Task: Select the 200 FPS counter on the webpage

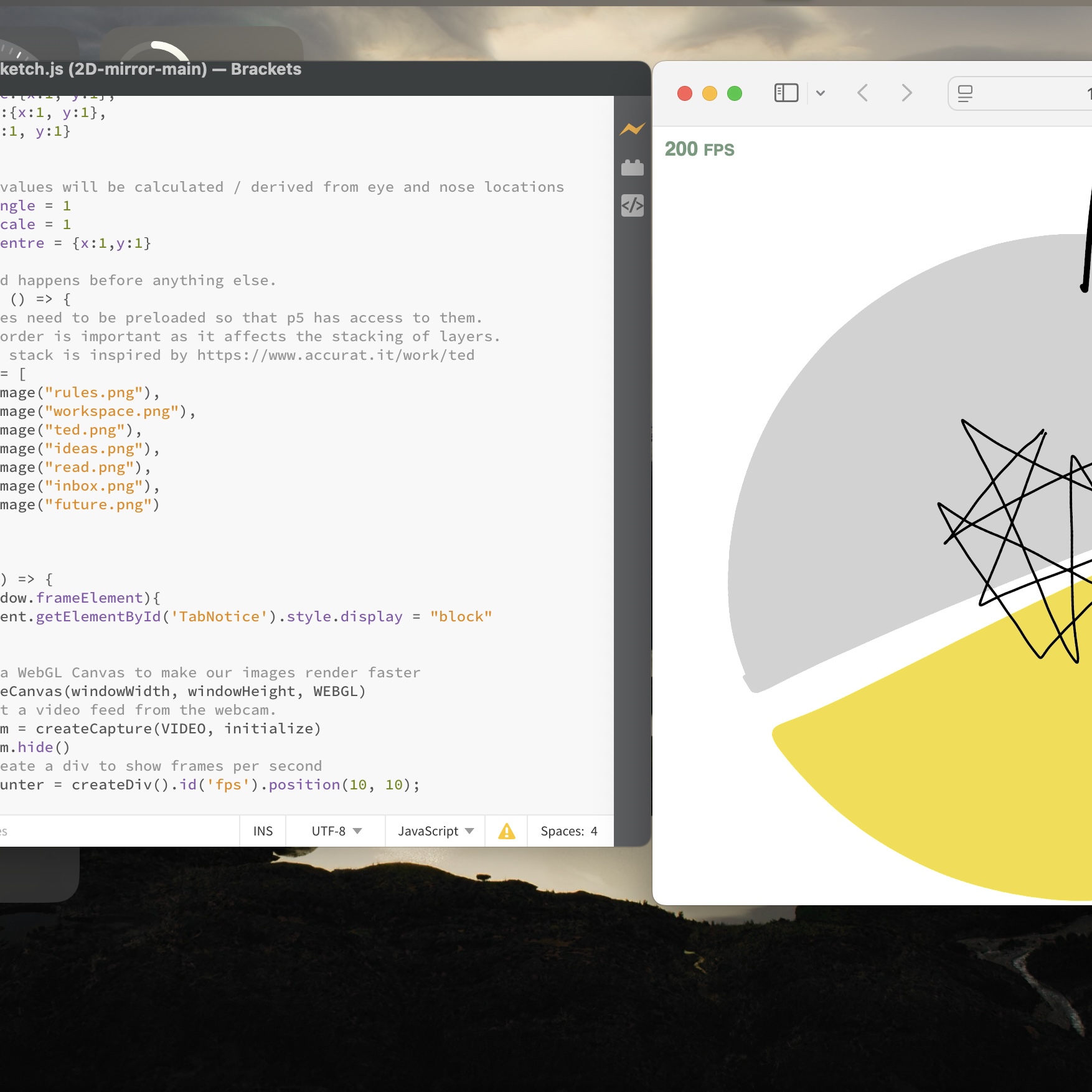Action: 699,149
